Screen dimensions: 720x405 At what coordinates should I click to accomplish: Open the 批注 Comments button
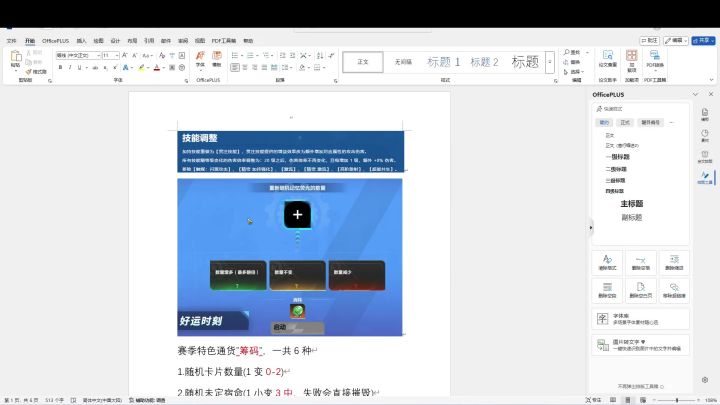(650, 41)
